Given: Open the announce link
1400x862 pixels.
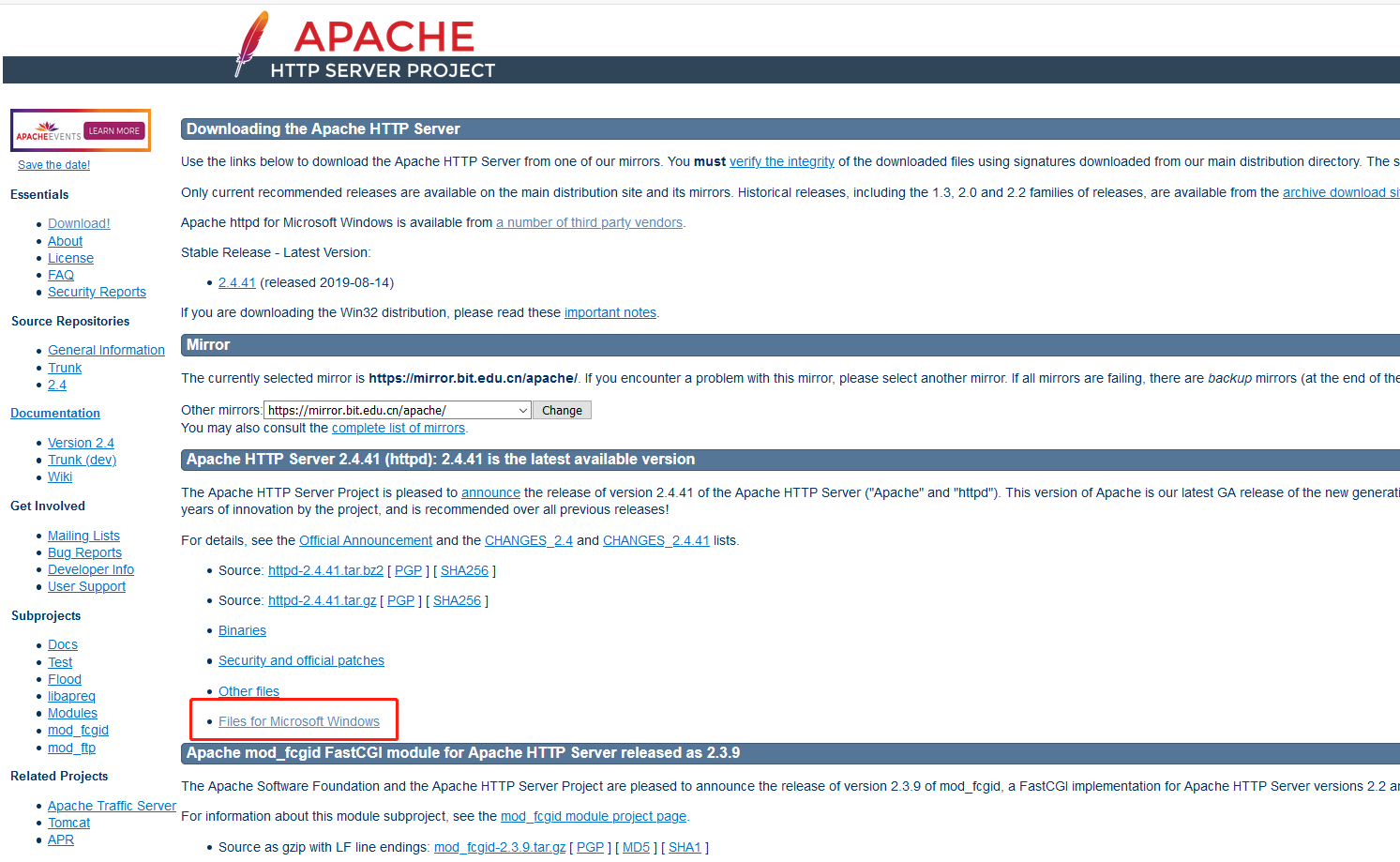Looking at the screenshot, I should pyautogui.click(x=490, y=492).
